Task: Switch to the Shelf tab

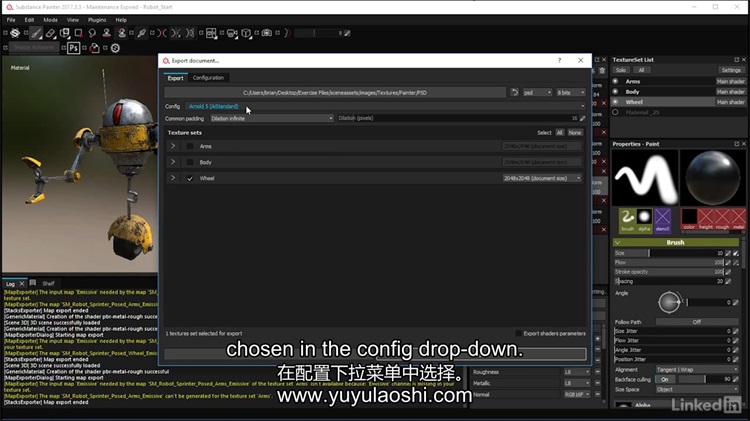Action: point(48,283)
